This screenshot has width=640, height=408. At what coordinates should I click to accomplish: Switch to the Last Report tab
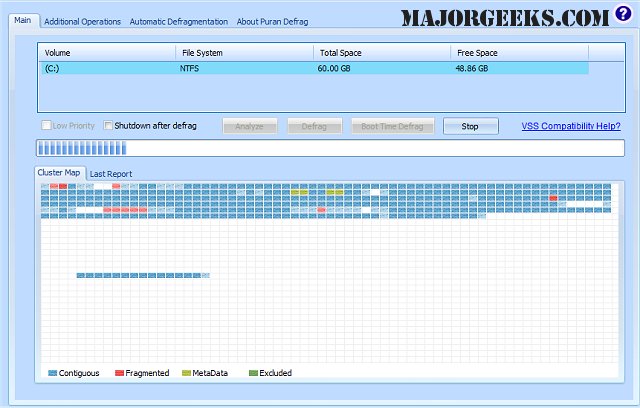pos(111,174)
